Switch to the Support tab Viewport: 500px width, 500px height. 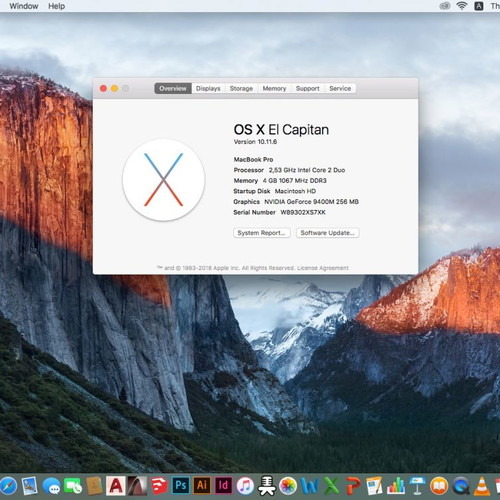point(308,88)
